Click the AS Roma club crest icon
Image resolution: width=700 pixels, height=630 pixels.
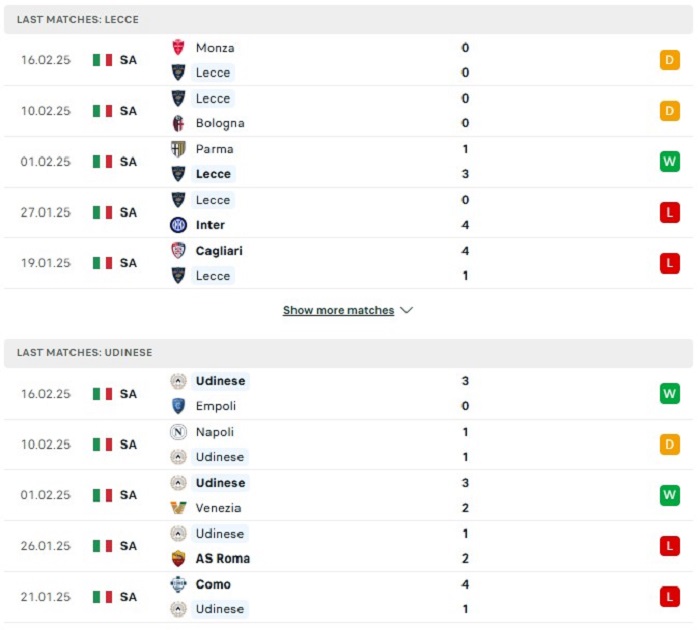(178, 559)
